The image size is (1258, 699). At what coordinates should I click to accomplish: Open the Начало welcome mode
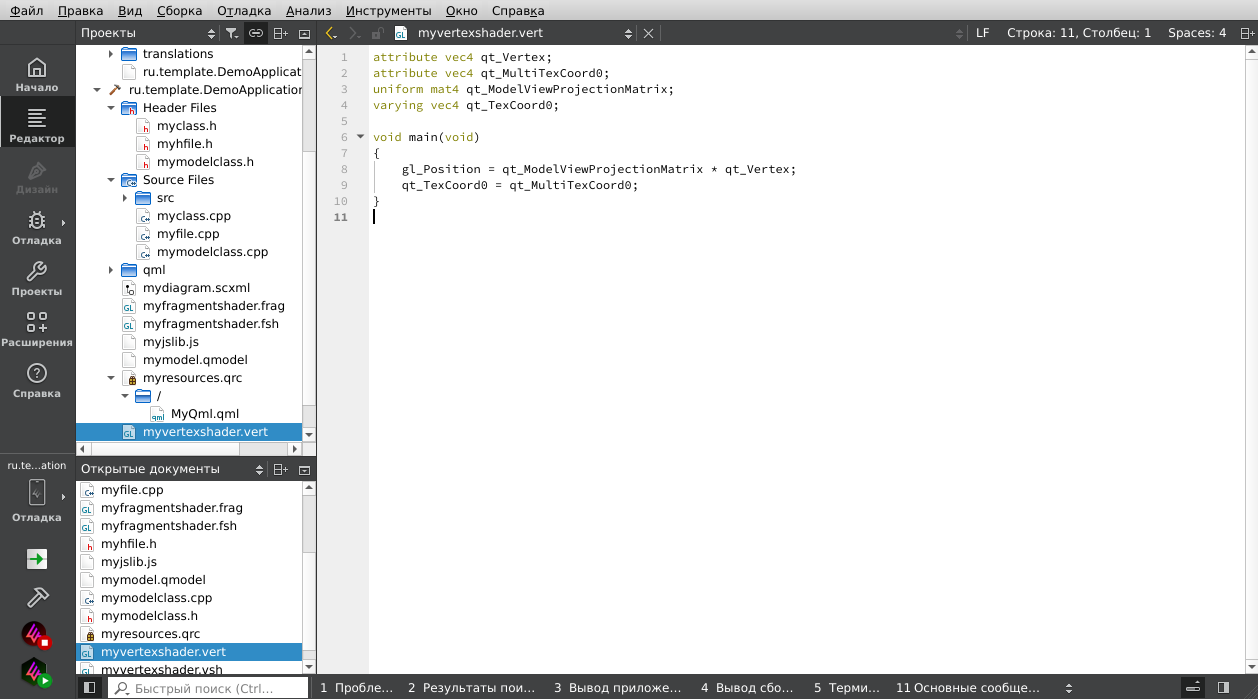37,75
